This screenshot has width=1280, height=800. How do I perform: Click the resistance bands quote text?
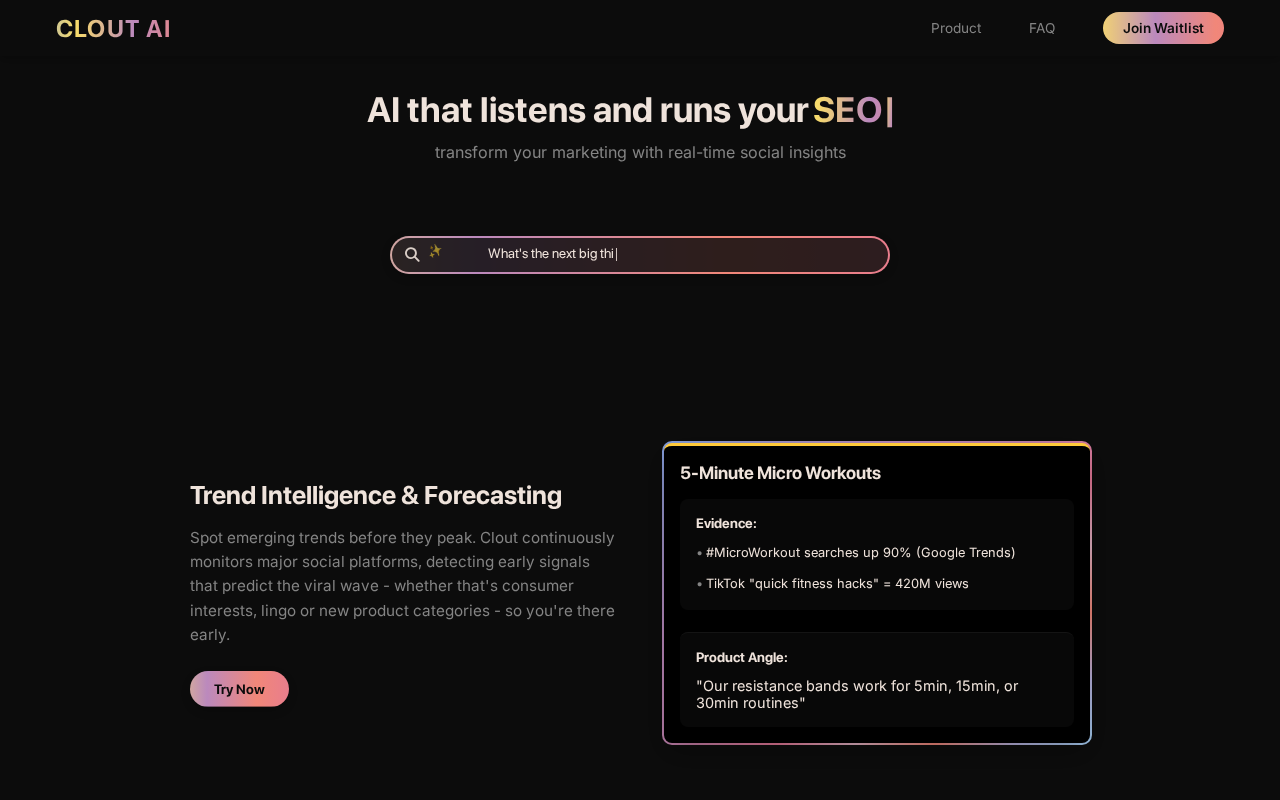[x=857, y=694]
